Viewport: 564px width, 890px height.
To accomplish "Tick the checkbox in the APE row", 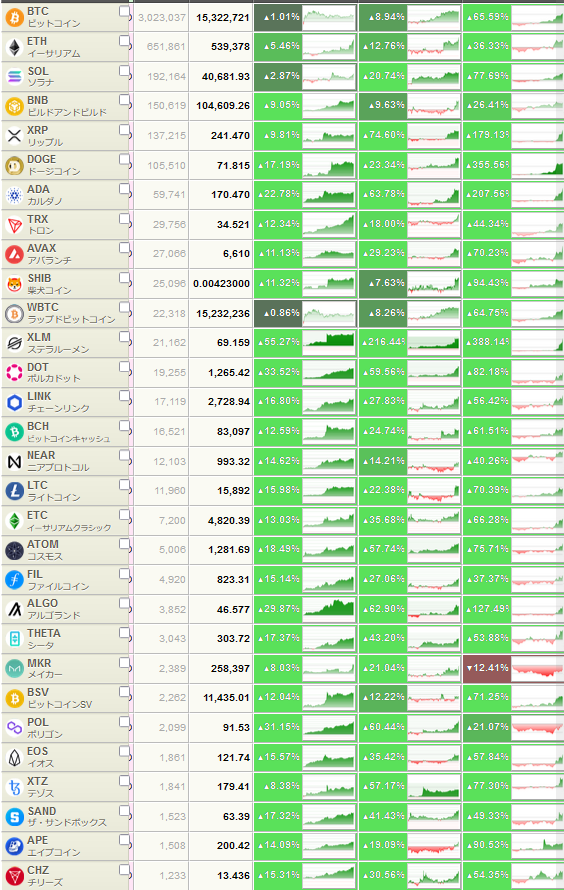I will click(x=125, y=840).
